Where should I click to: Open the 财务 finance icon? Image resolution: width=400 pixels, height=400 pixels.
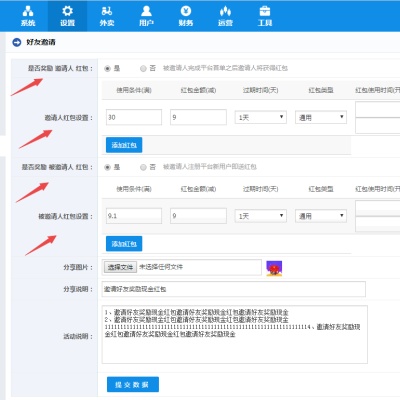pyautogui.click(x=186, y=11)
